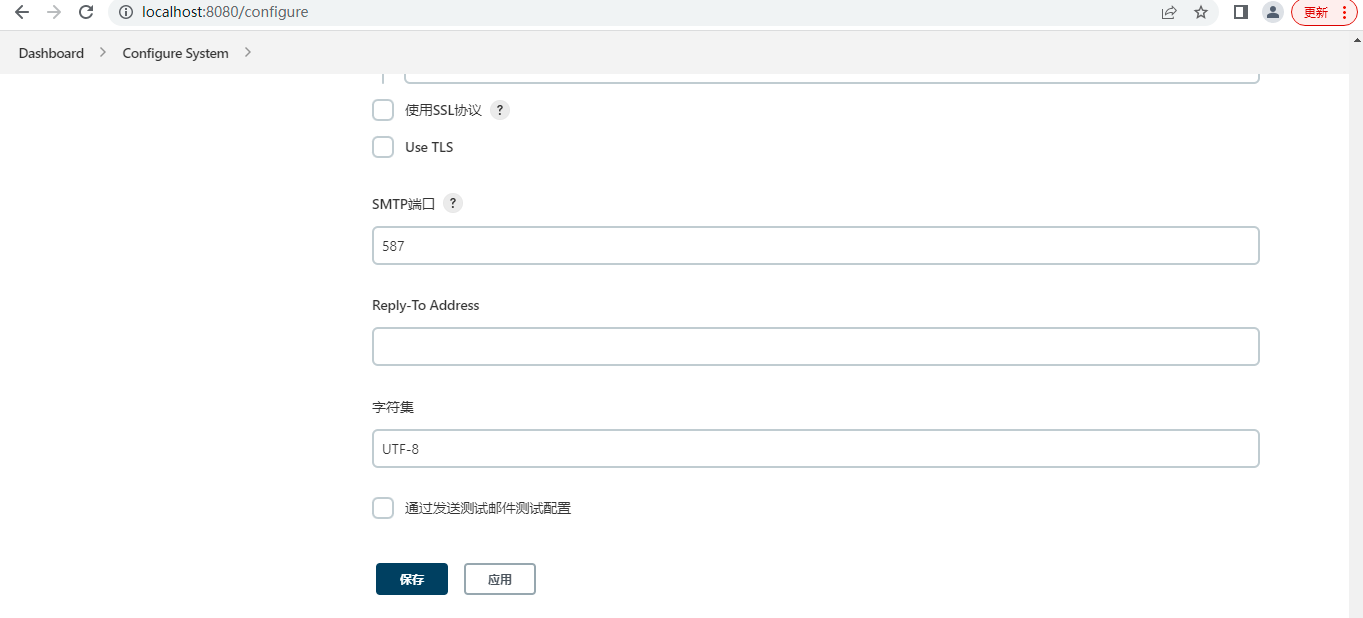The image size is (1363, 618).
Task: Click the site information icon
Action: point(126,12)
